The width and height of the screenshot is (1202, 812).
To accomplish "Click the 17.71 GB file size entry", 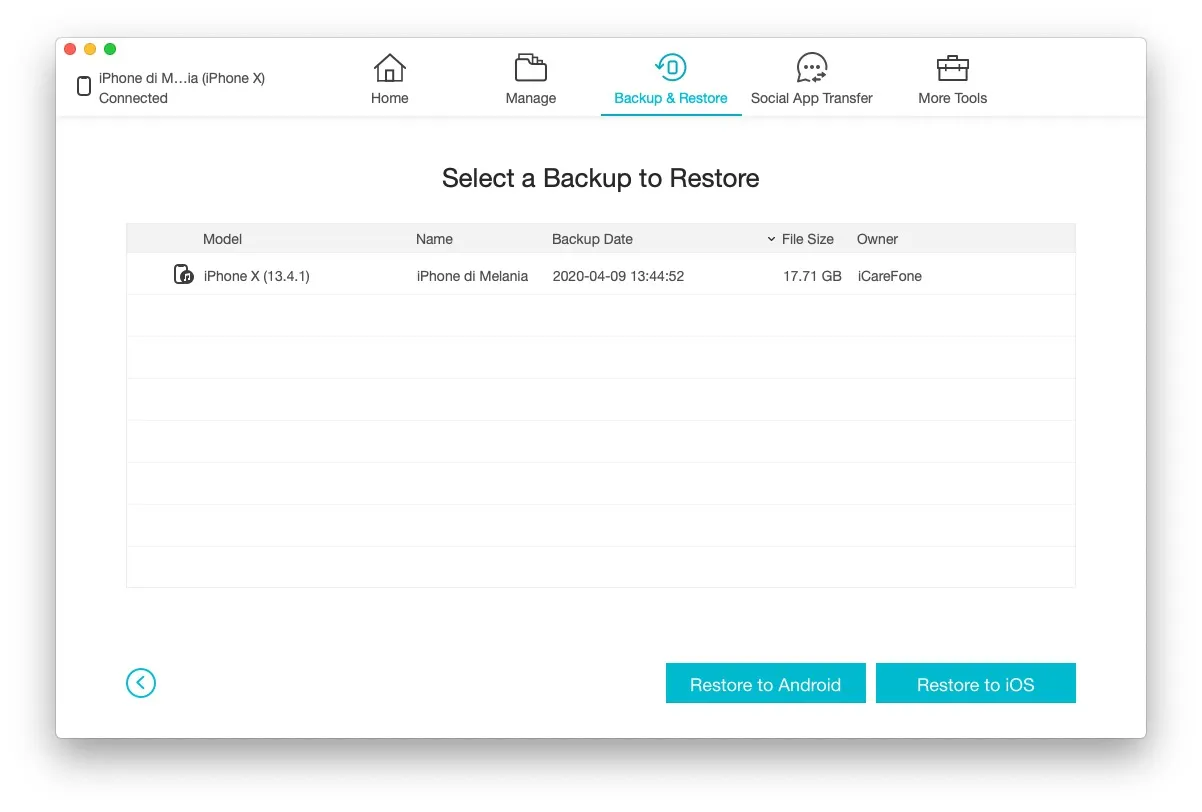I will click(x=813, y=276).
